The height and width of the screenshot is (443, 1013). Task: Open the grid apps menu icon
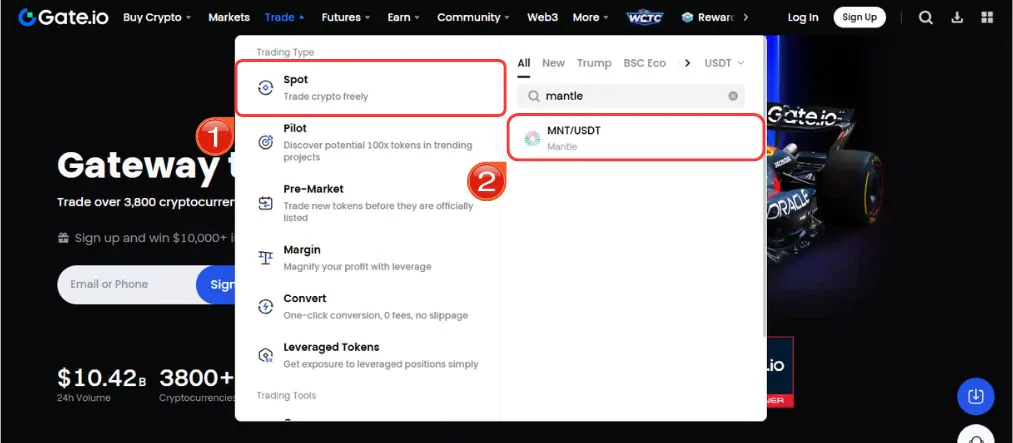pos(987,17)
